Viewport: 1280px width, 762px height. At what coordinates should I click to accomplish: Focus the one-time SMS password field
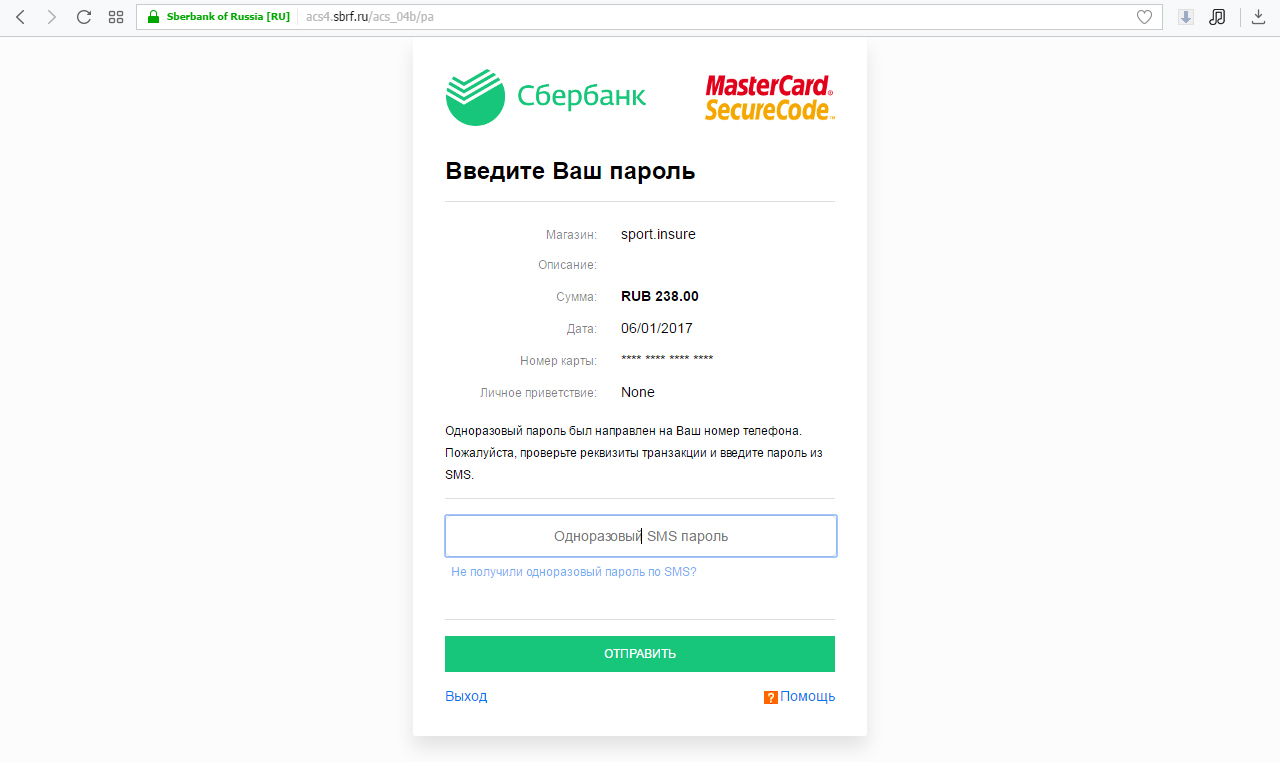pyautogui.click(x=641, y=536)
